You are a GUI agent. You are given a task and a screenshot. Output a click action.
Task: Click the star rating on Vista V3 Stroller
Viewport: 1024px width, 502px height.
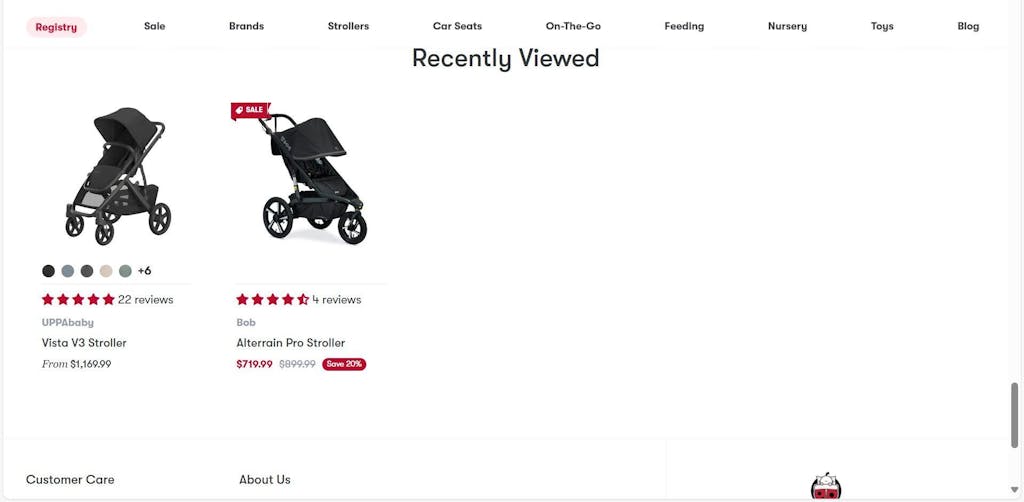pos(78,300)
